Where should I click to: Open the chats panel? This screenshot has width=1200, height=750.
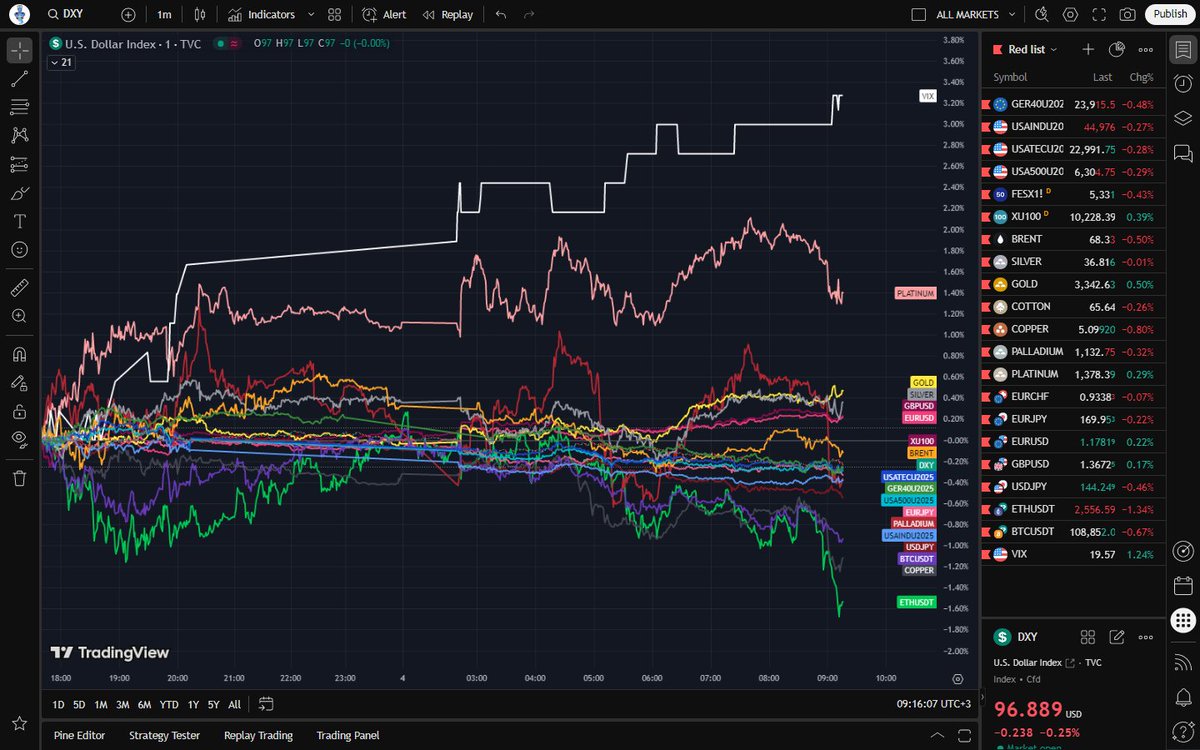coord(1183,152)
